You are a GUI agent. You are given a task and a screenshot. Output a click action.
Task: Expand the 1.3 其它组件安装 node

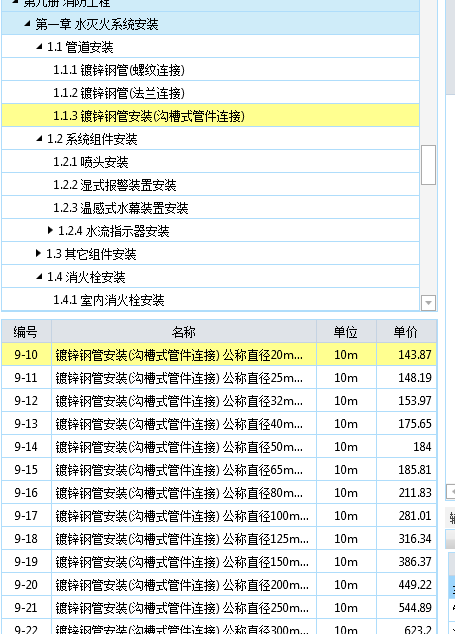tap(38, 254)
